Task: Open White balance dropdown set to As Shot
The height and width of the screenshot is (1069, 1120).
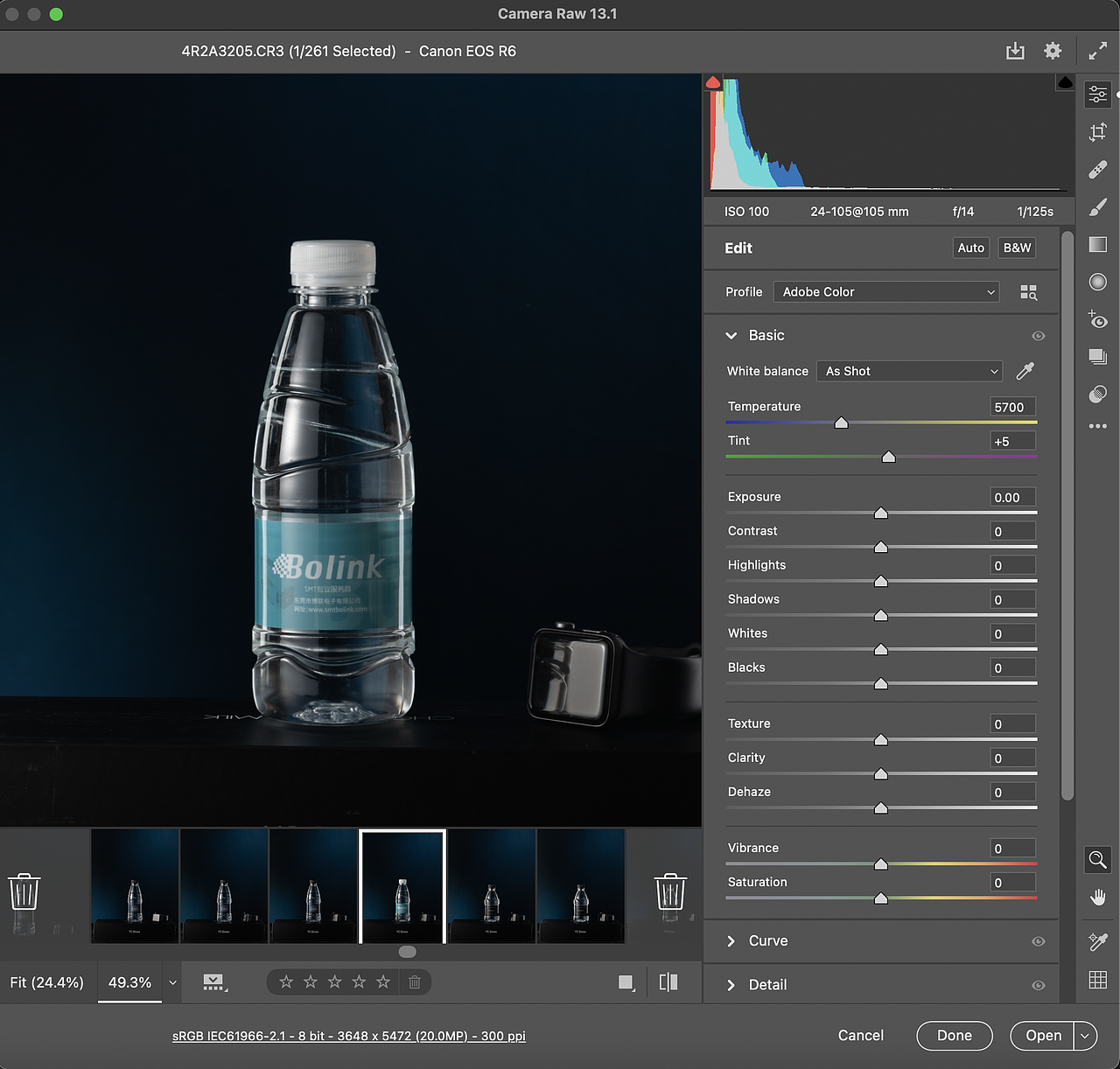Action: coord(909,371)
